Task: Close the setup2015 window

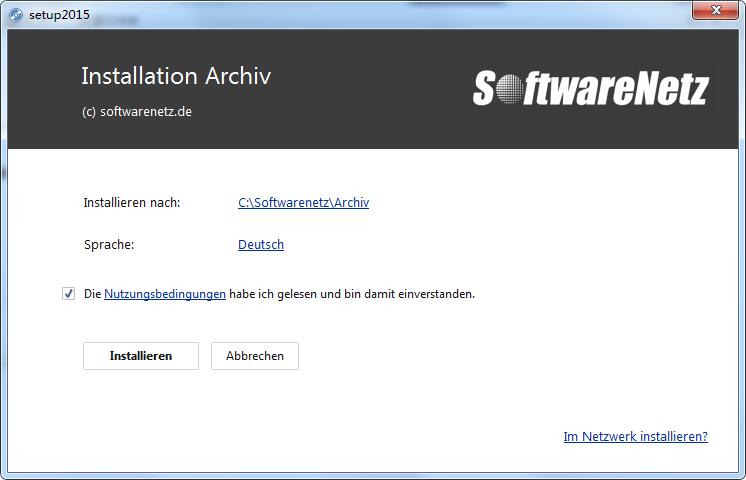Action: (715, 10)
